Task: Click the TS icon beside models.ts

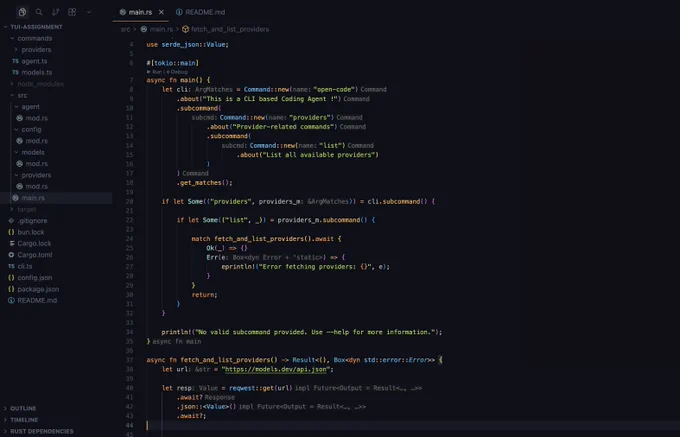Action: click(16, 72)
